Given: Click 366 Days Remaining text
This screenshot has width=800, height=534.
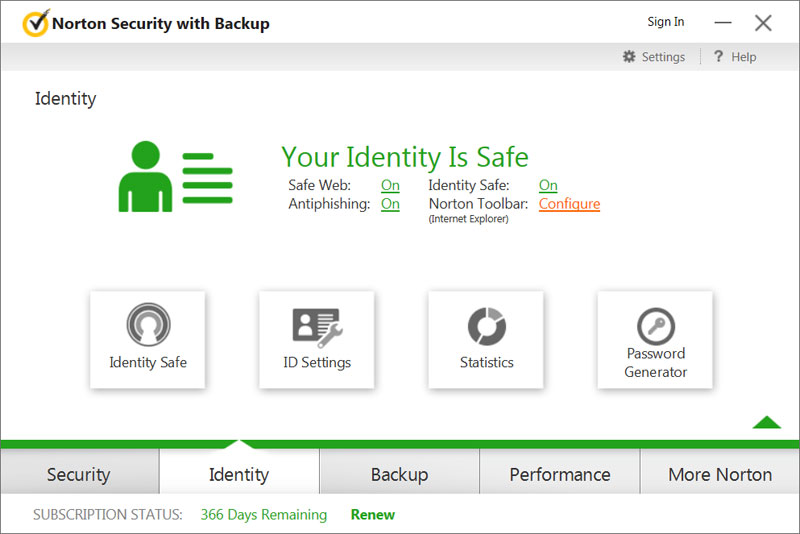Looking at the screenshot, I should tap(263, 515).
